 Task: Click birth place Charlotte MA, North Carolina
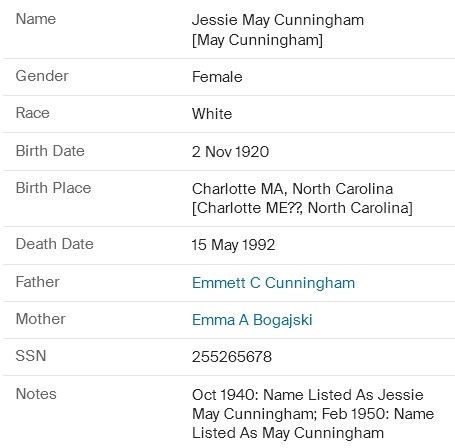(292, 189)
